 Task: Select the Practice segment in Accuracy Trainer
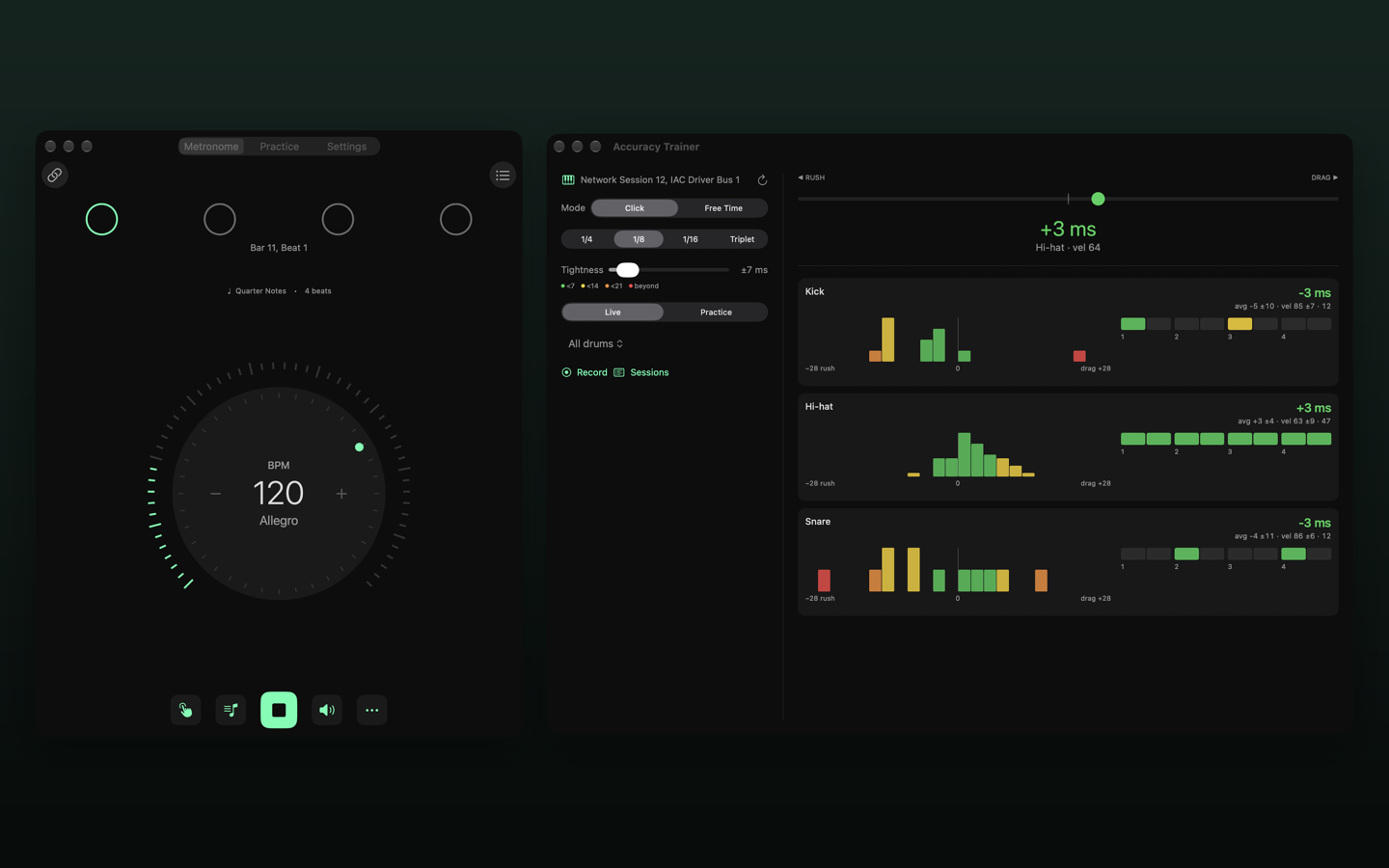(716, 312)
